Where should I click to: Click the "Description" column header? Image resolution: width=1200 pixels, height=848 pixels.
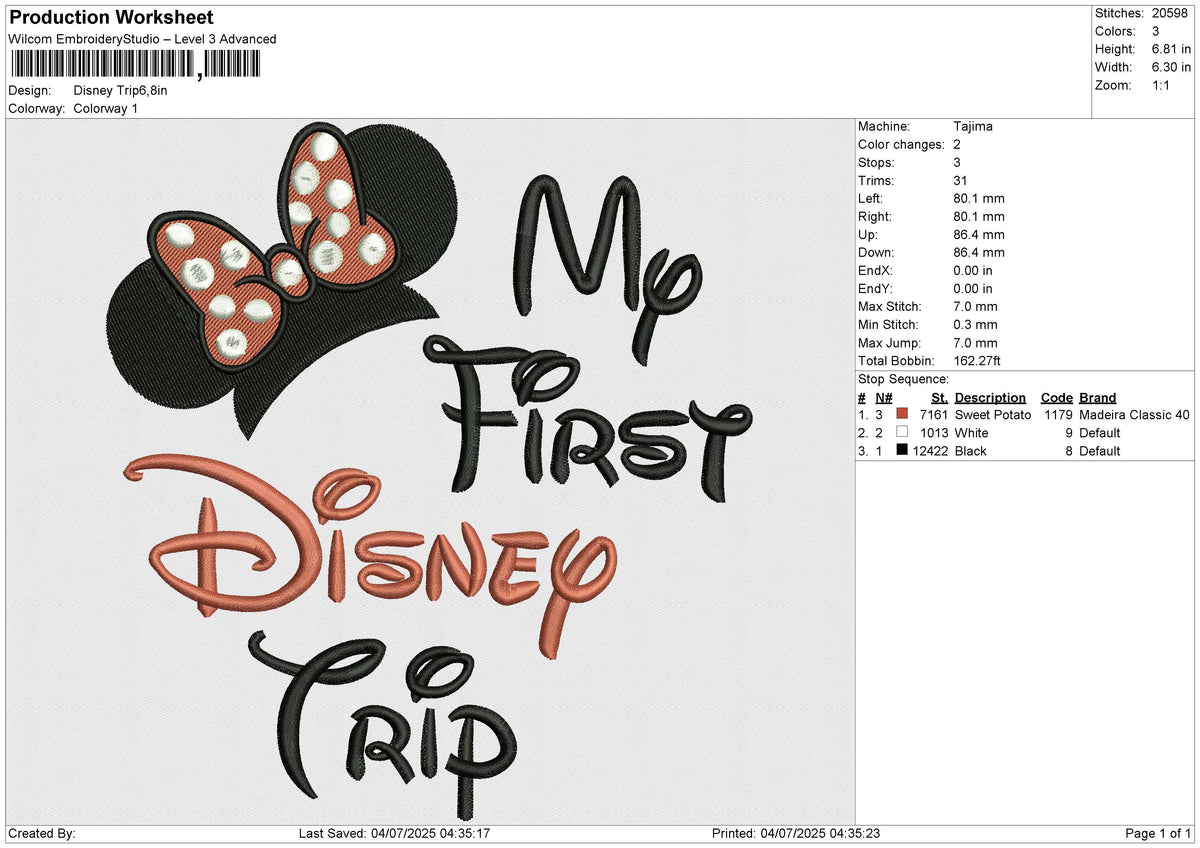(990, 397)
